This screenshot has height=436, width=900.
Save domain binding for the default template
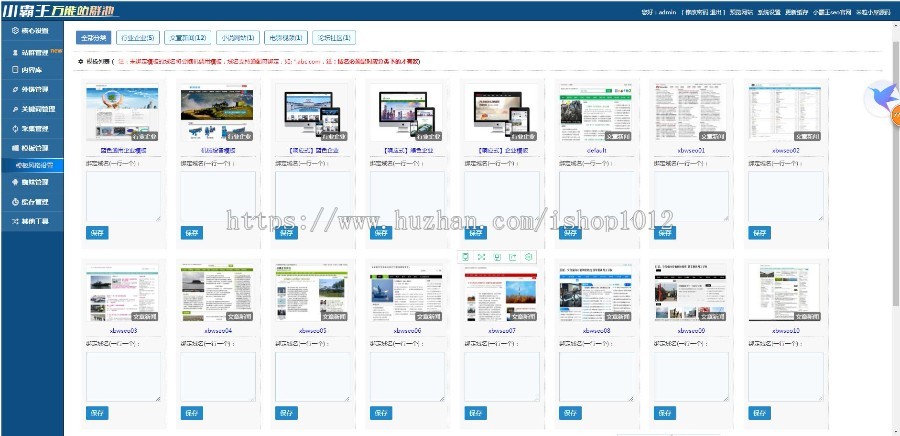coord(570,233)
